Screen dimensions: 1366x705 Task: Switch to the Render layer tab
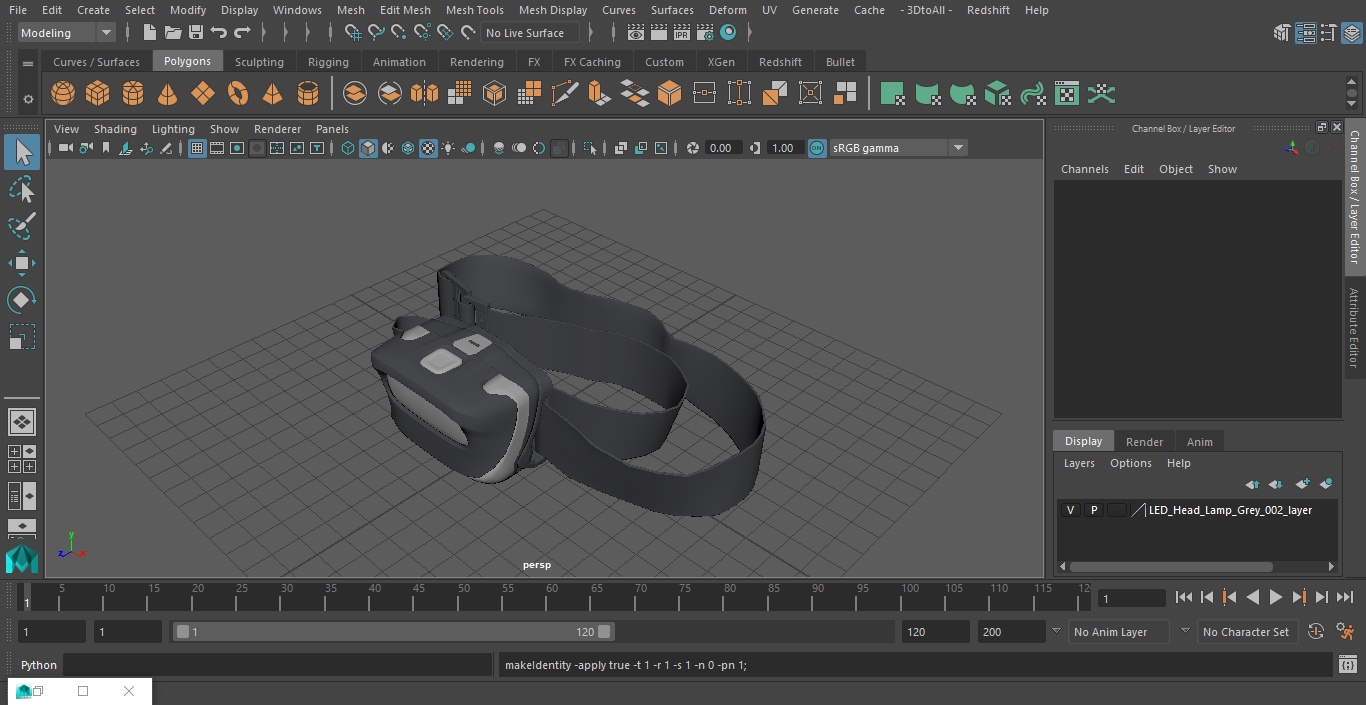(x=1144, y=442)
